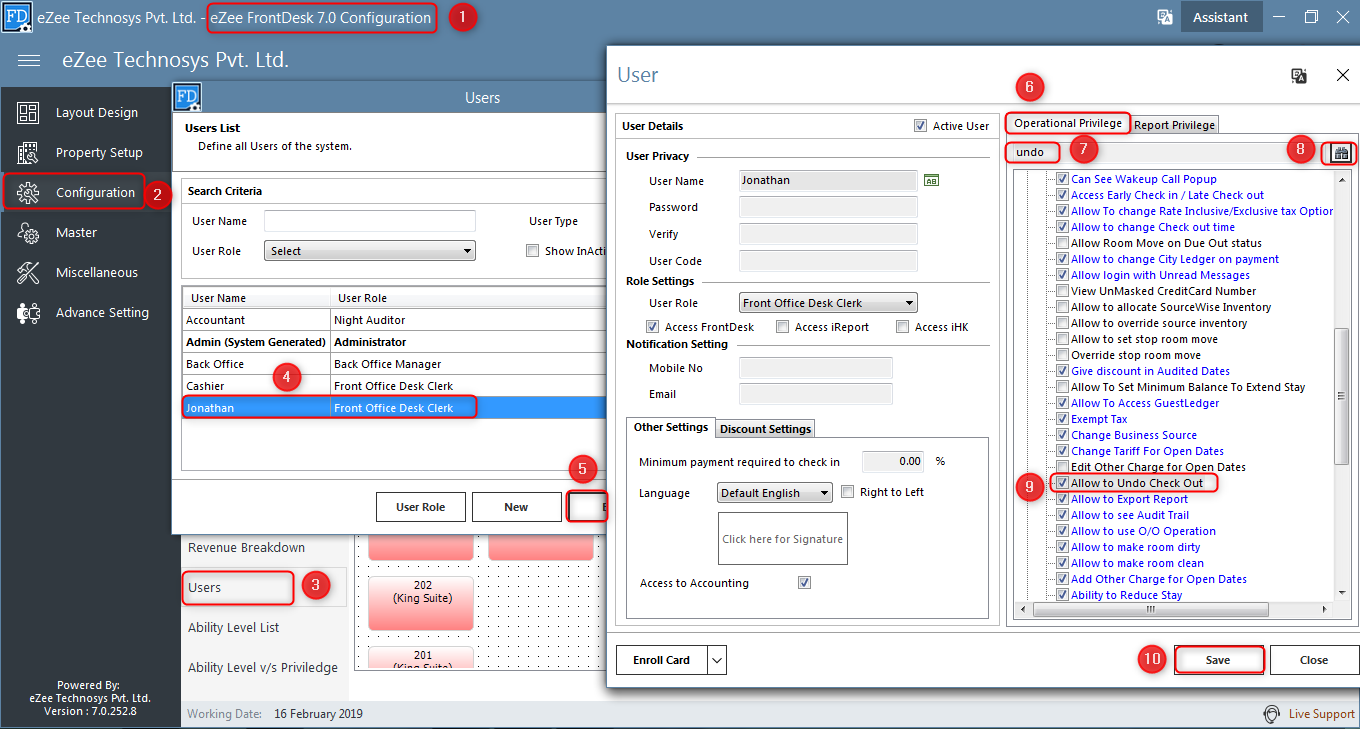The image size is (1360, 729).
Task: Check Edit Other Charge for Open Dates
Action: [1063, 467]
